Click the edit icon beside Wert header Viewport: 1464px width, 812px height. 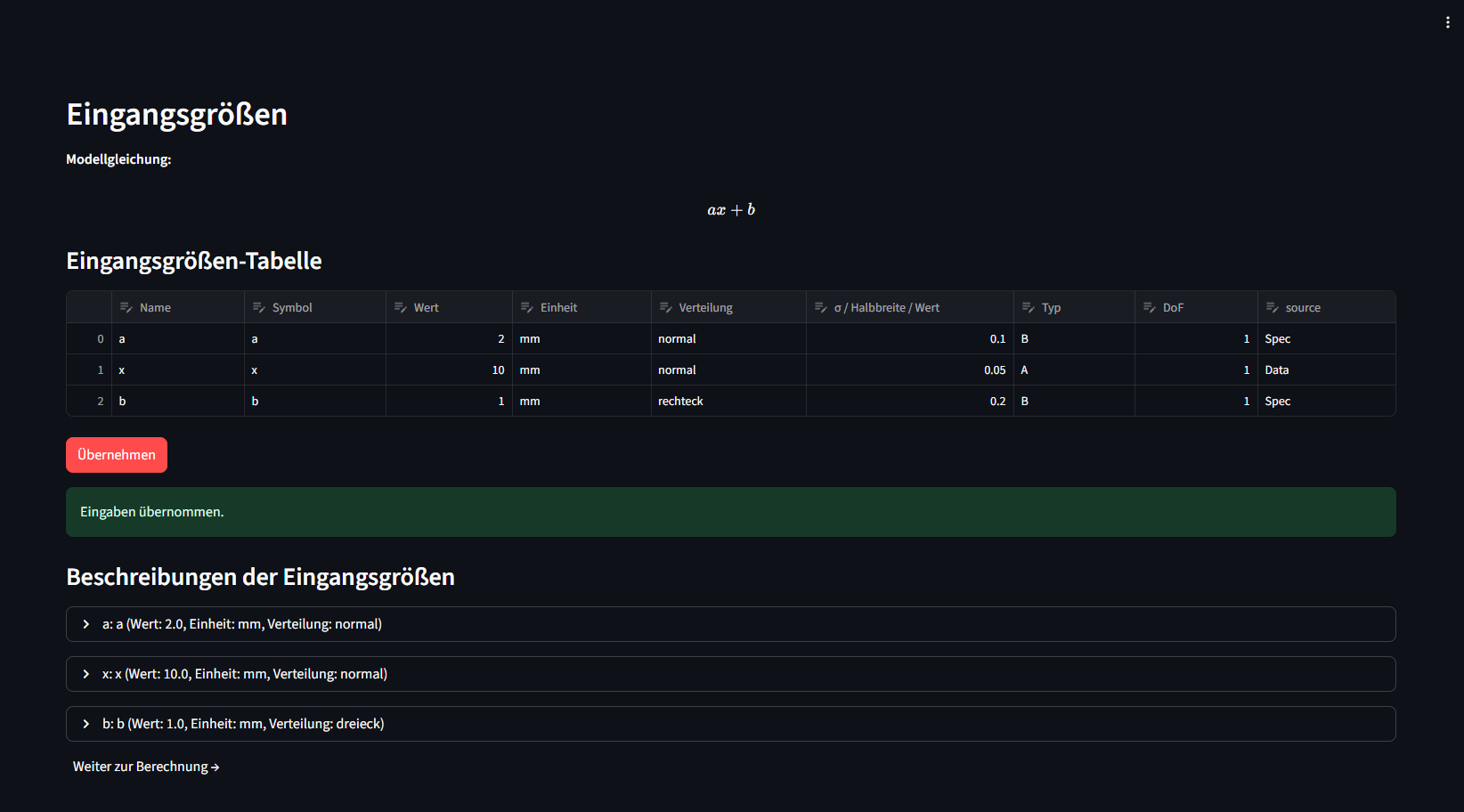pos(401,307)
